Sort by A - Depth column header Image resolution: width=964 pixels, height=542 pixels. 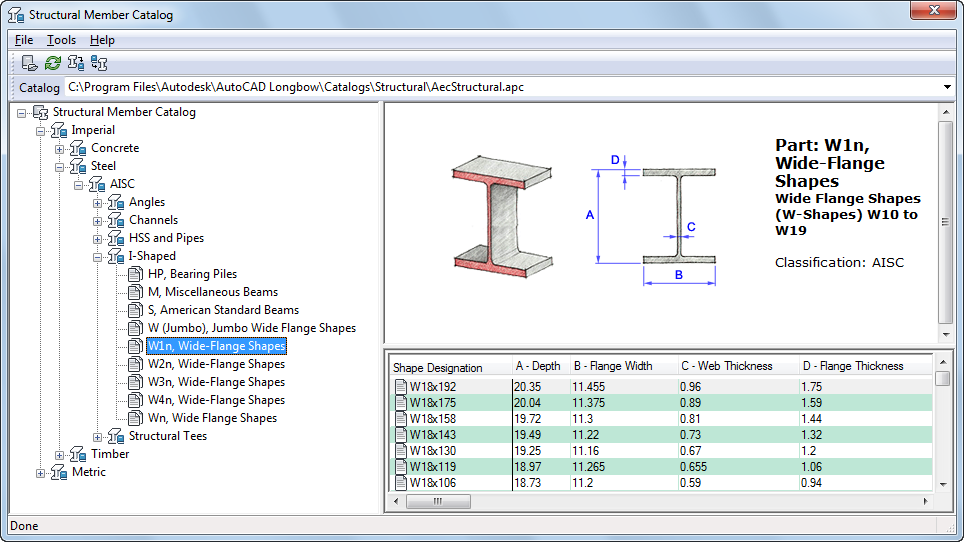tap(540, 366)
